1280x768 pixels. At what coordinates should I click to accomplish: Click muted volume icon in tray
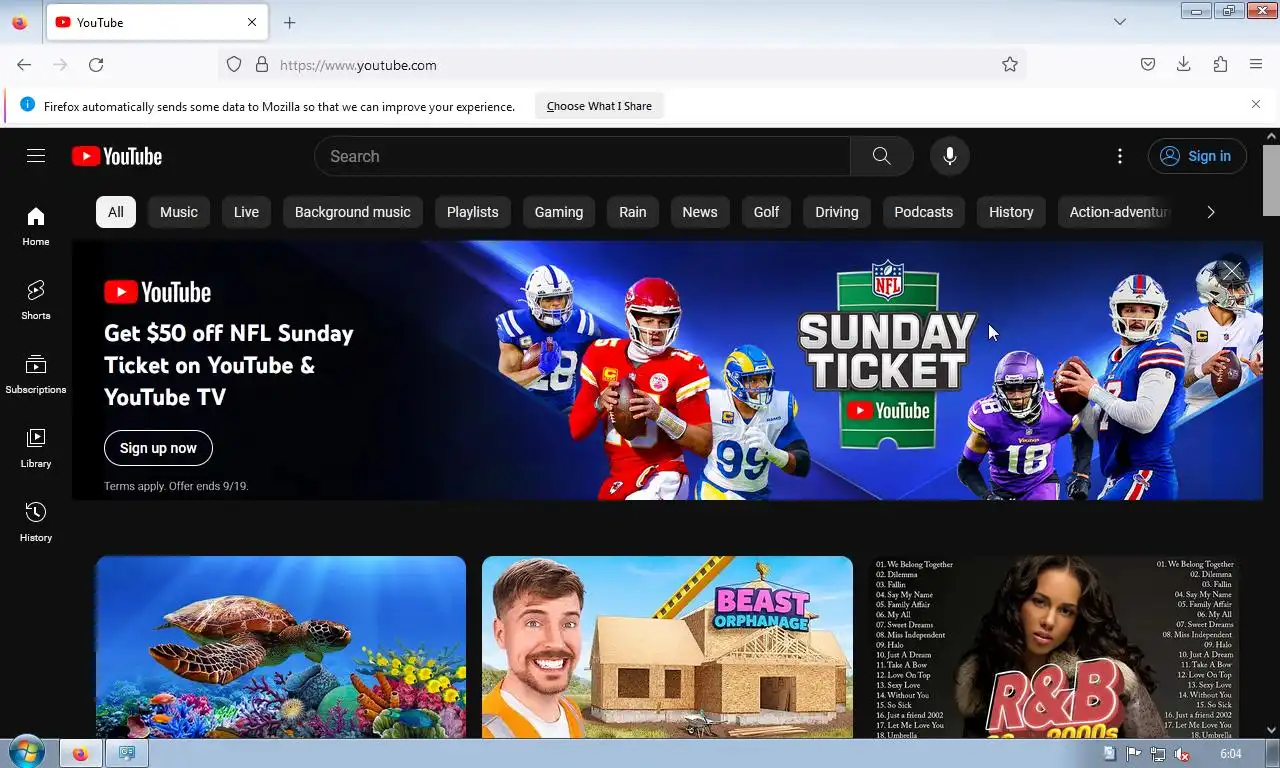(x=1181, y=754)
